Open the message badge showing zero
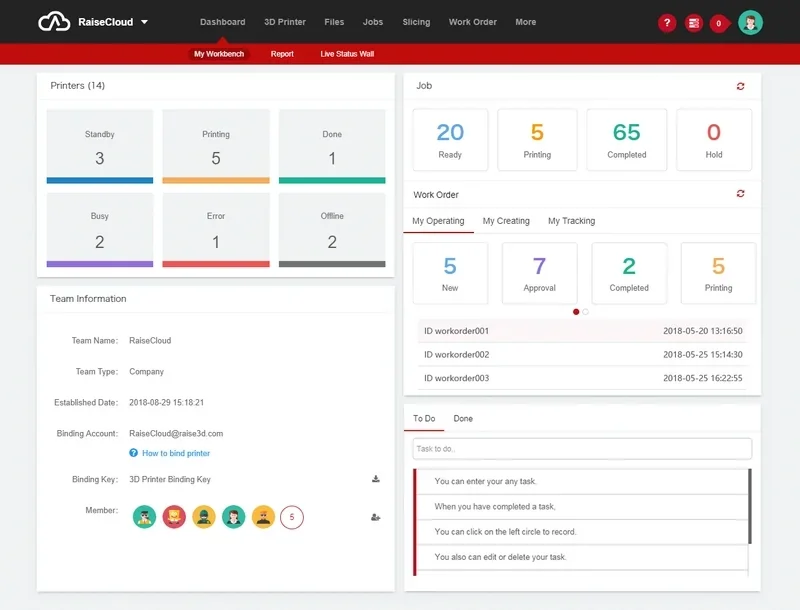The image size is (800, 610). point(718,21)
